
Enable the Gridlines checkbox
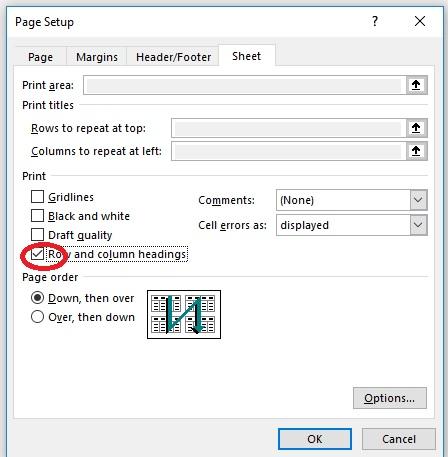click(37, 197)
